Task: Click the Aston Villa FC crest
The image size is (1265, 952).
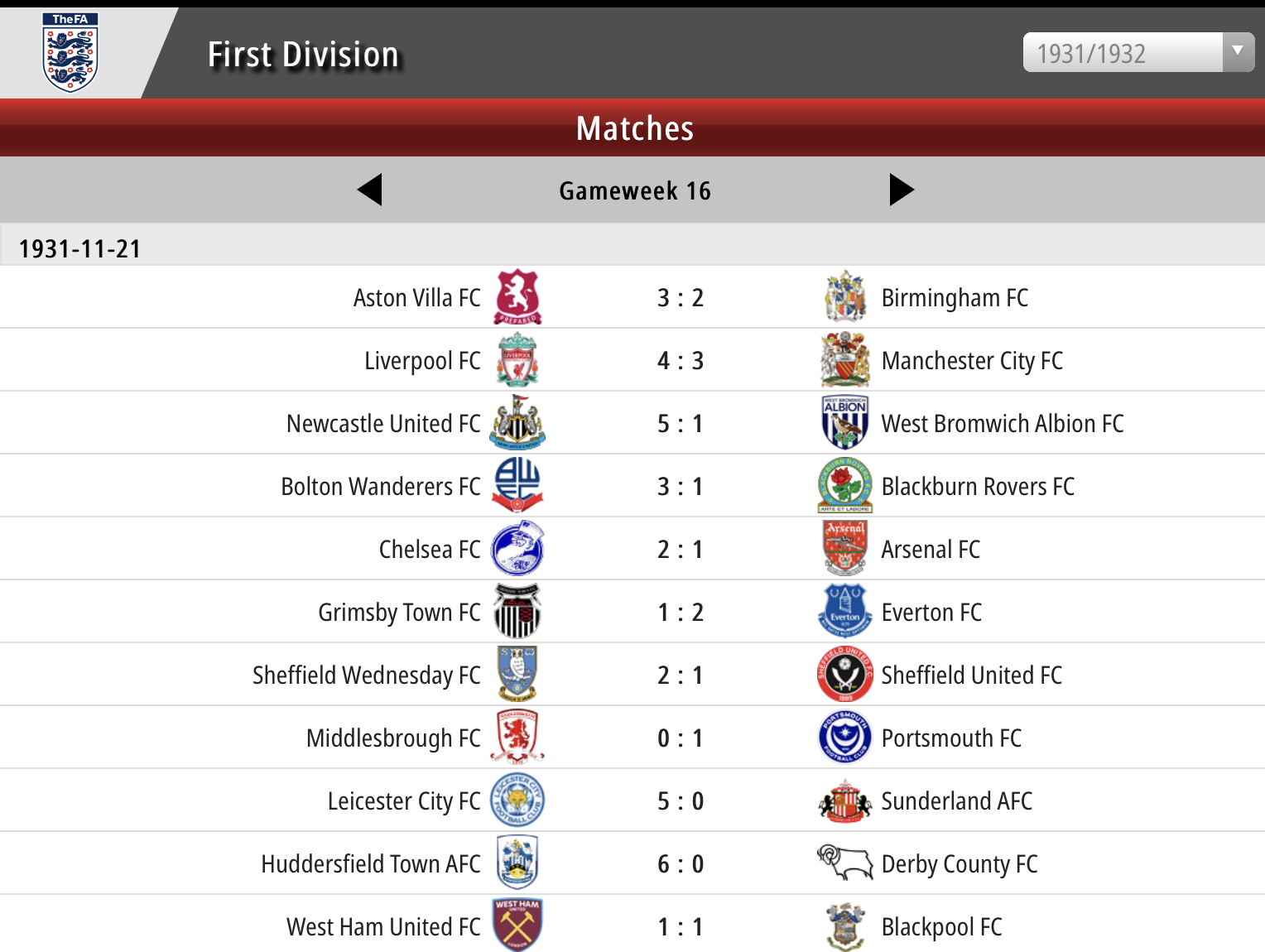Action: [517, 296]
